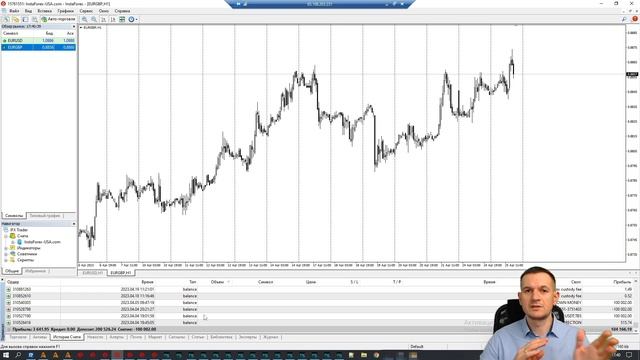Open the Окно menu

(104, 11)
